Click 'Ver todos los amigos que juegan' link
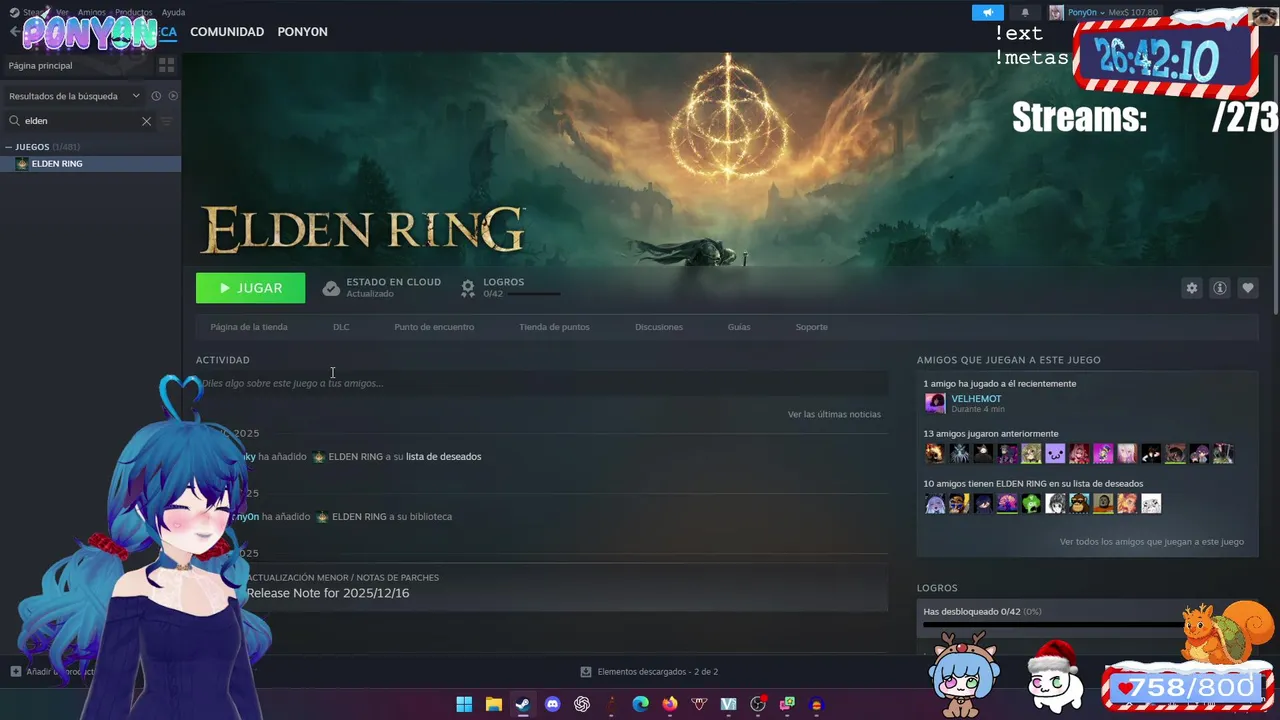This screenshot has height=720, width=1280. tap(1152, 542)
